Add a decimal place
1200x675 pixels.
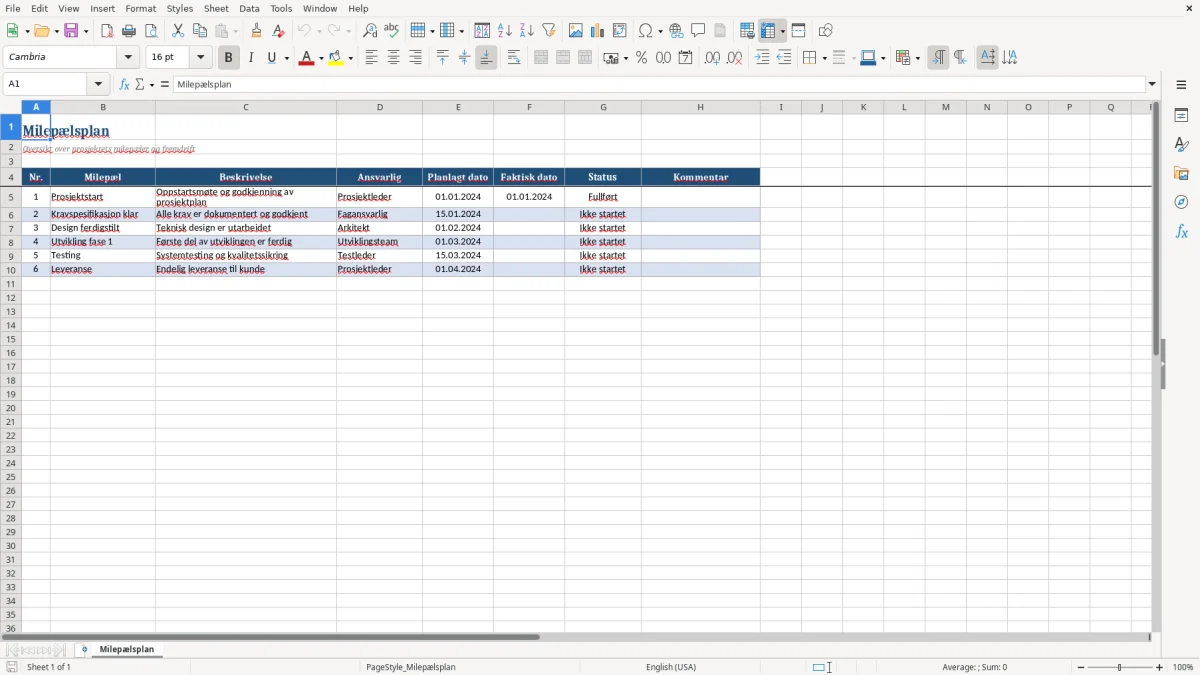[712, 58]
